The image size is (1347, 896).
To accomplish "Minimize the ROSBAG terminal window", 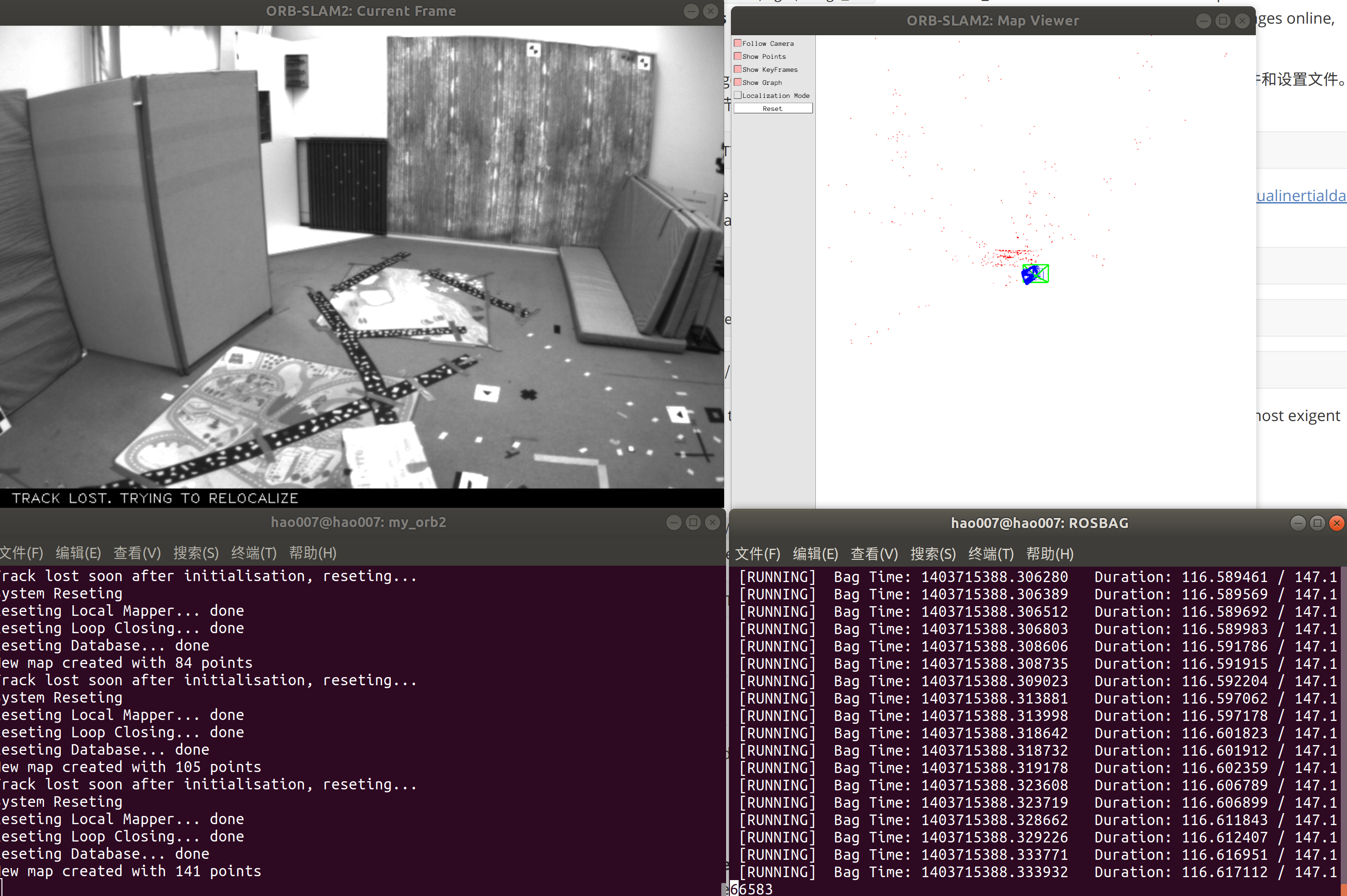I will tap(1298, 523).
